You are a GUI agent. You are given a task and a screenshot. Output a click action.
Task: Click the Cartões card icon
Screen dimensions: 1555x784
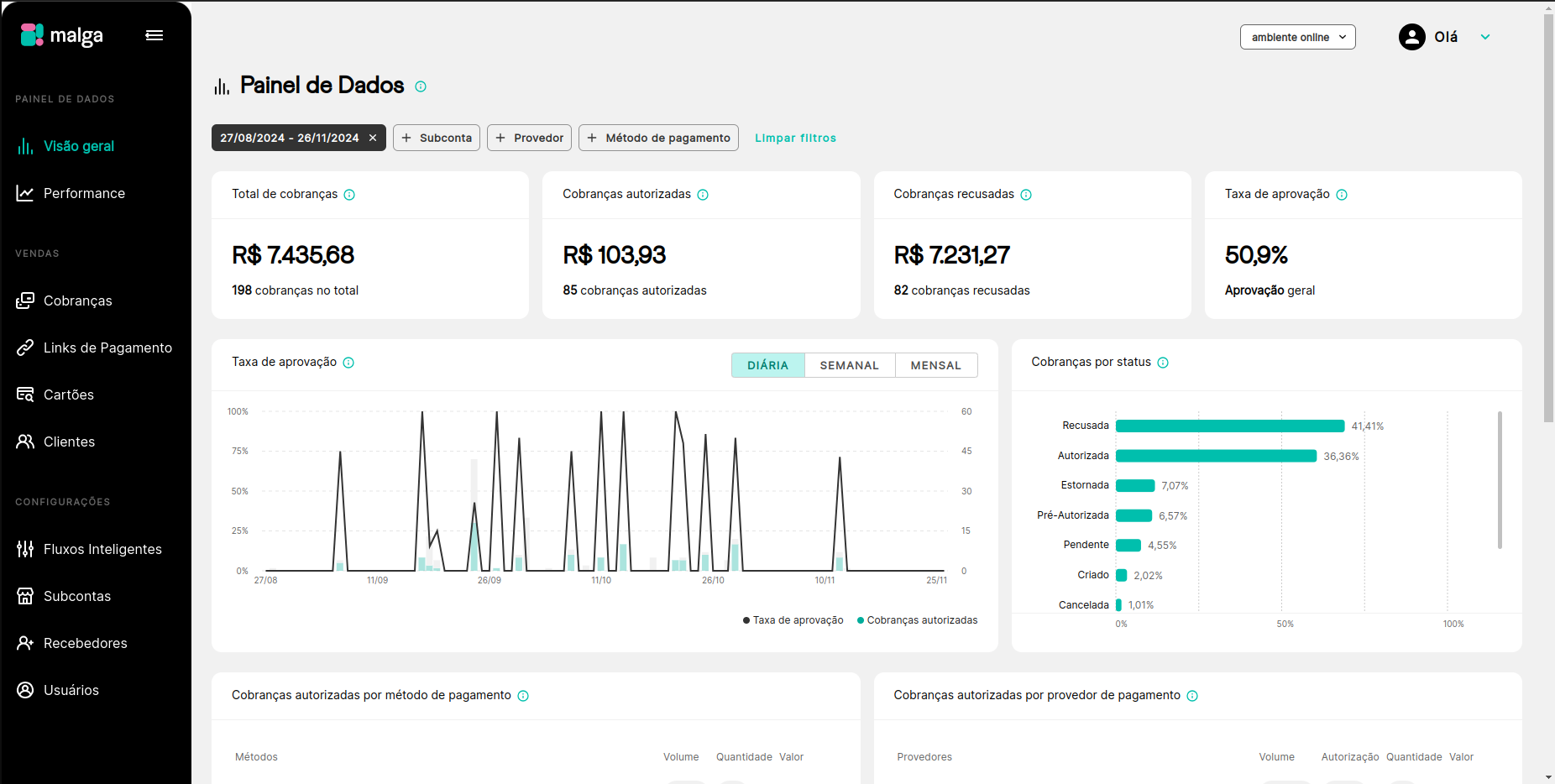25,395
